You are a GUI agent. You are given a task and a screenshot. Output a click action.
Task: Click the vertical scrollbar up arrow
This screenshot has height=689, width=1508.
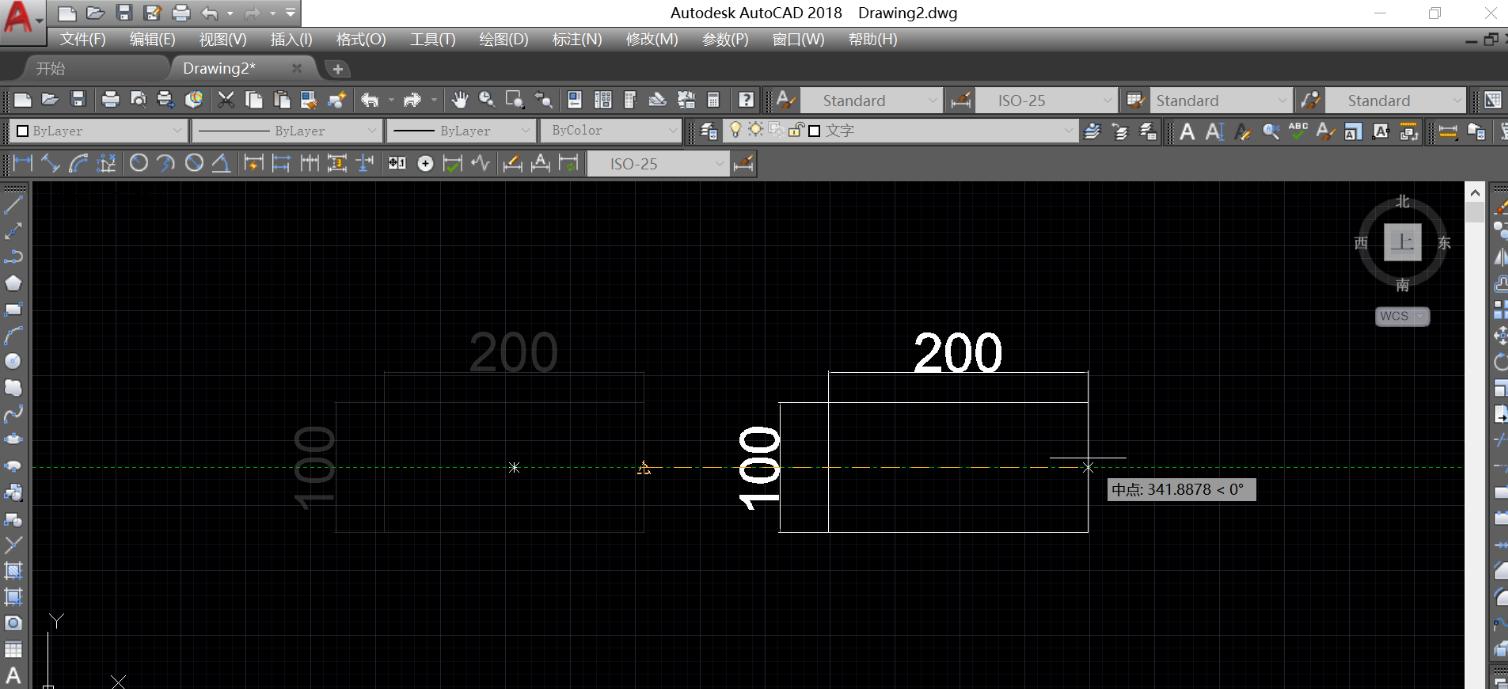click(x=1475, y=191)
